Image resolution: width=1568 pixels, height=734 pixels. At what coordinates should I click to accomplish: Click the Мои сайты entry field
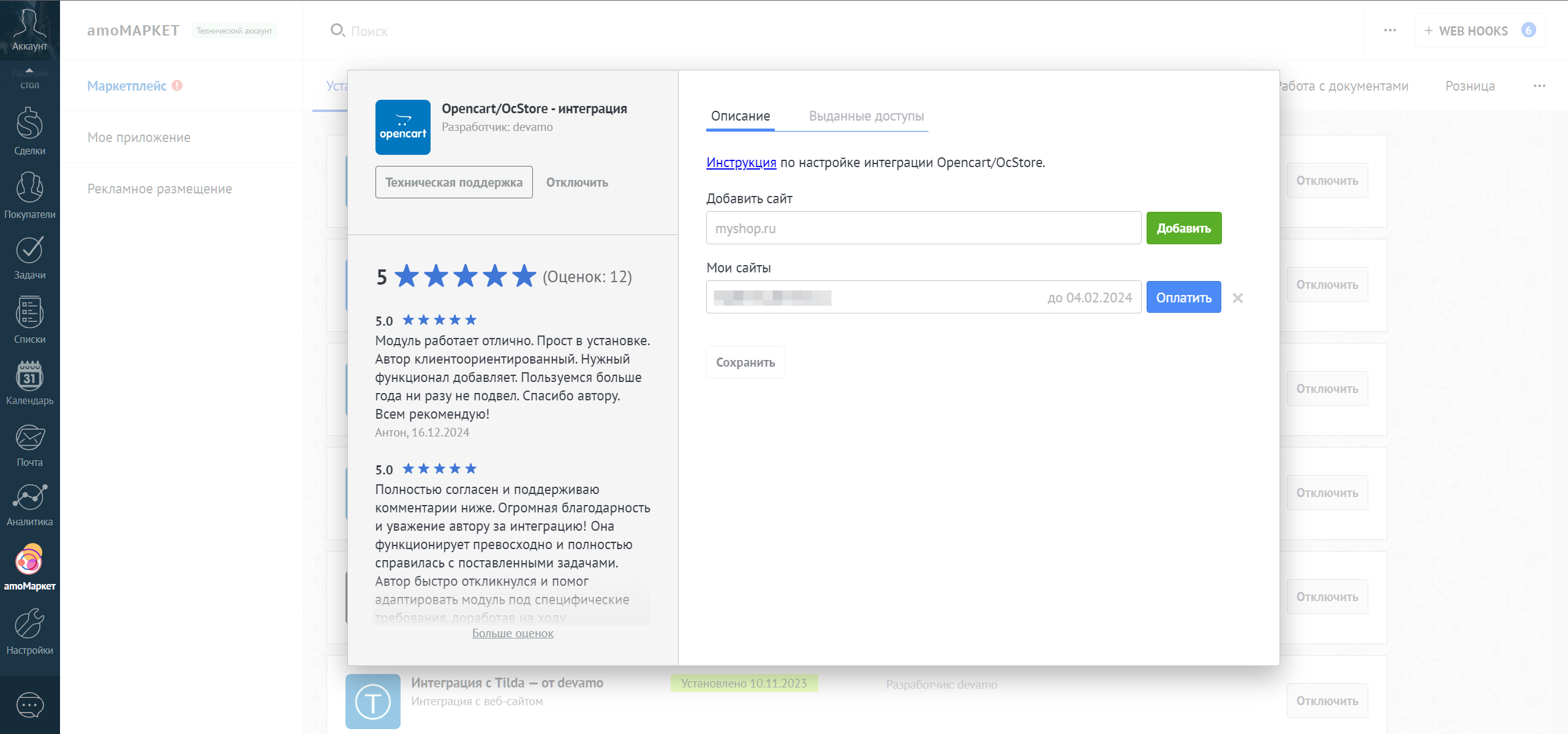[x=924, y=298]
